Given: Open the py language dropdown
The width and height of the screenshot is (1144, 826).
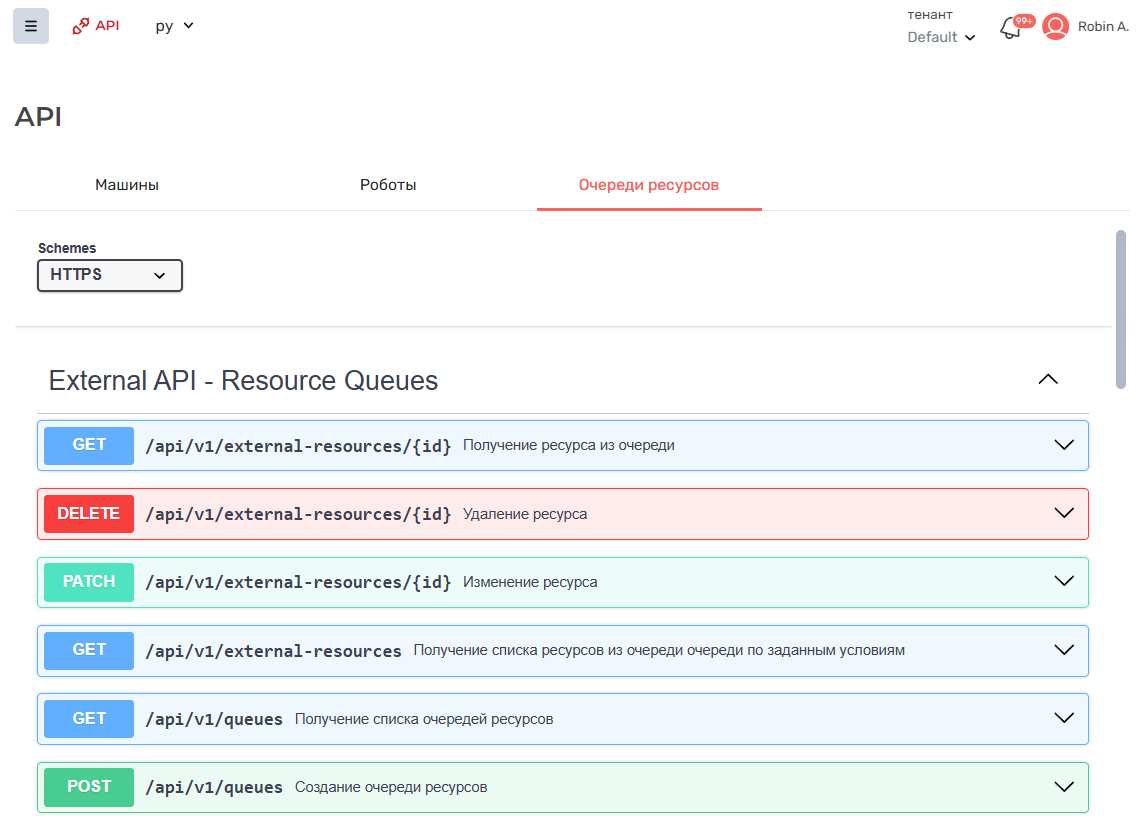Looking at the screenshot, I should click(x=174, y=26).
